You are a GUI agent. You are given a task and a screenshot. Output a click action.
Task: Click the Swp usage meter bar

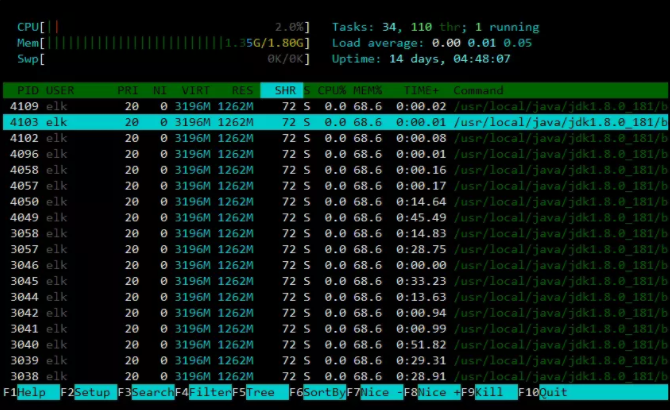point(163,59)
